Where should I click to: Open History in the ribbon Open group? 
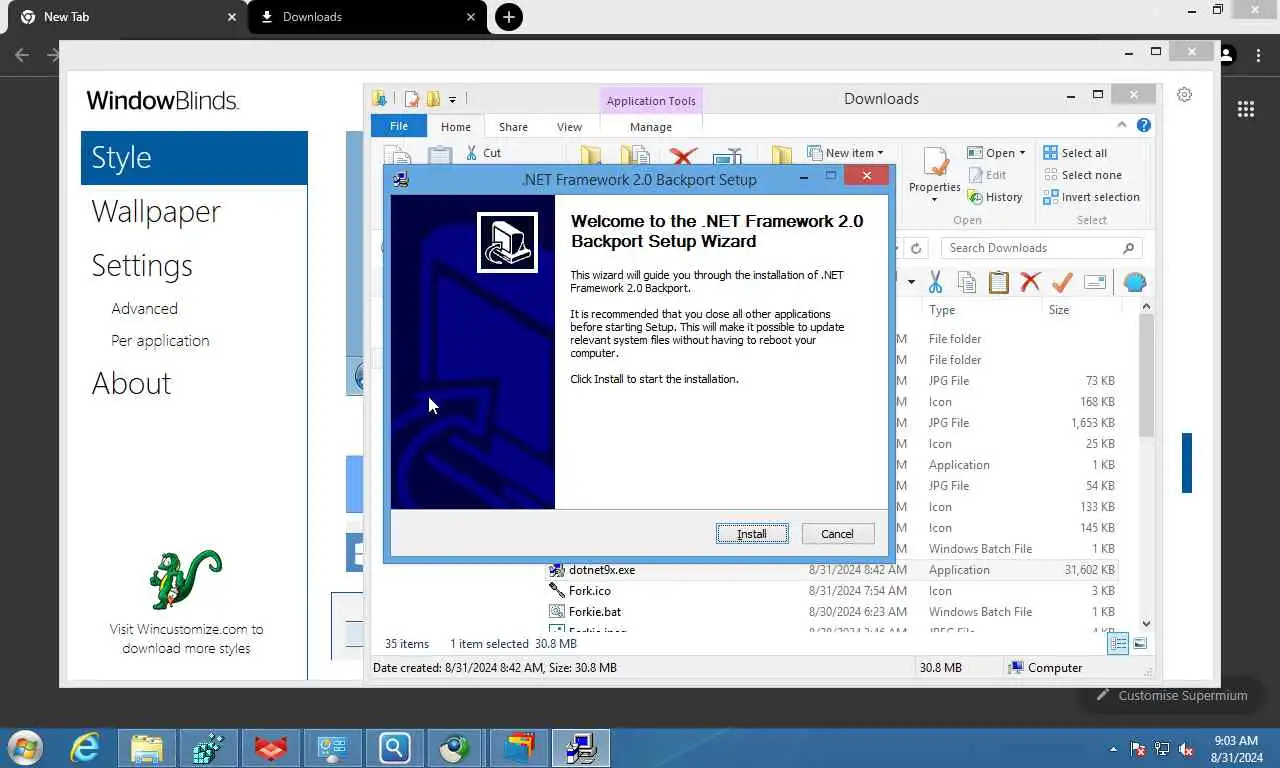click(x=995, y=197)
